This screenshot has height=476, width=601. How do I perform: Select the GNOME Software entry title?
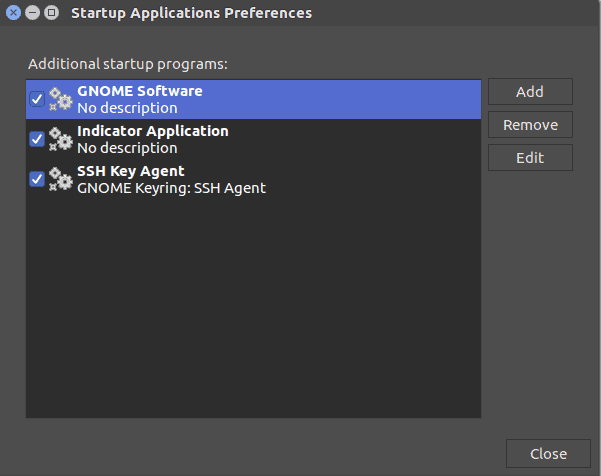pyautogui.click(x=140, y=91)
